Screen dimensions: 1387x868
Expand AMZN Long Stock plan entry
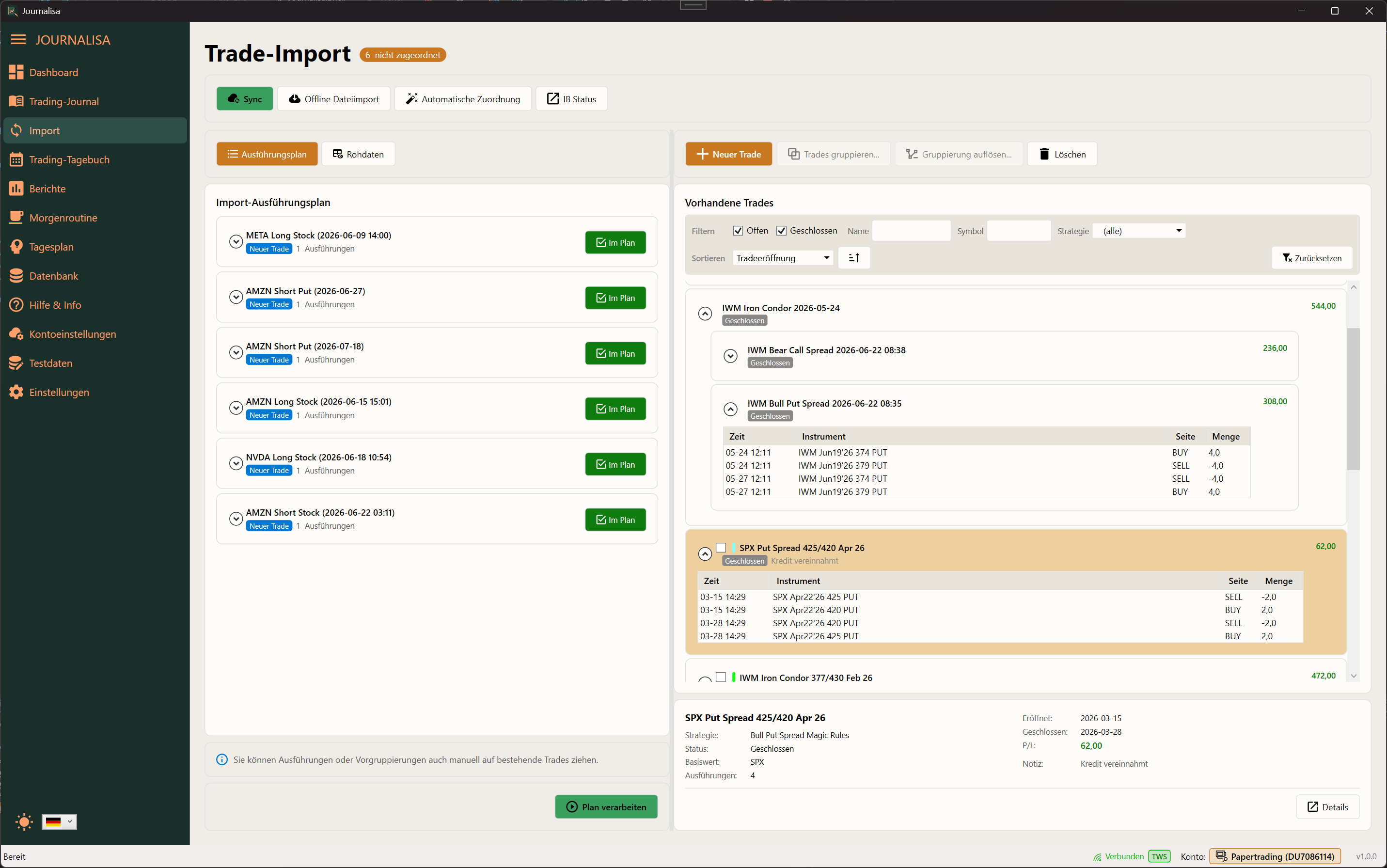point(236,408)
